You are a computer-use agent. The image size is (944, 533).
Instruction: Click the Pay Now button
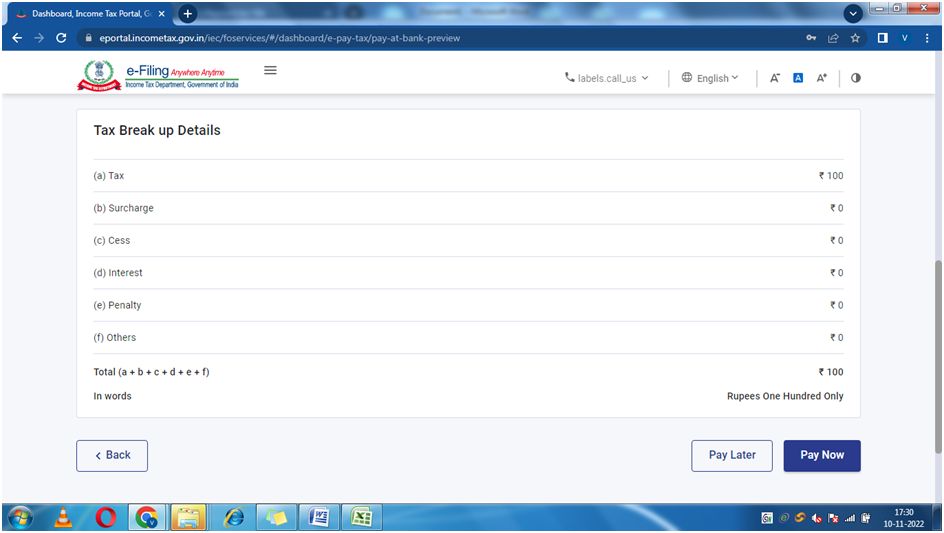tap(821, 455)
